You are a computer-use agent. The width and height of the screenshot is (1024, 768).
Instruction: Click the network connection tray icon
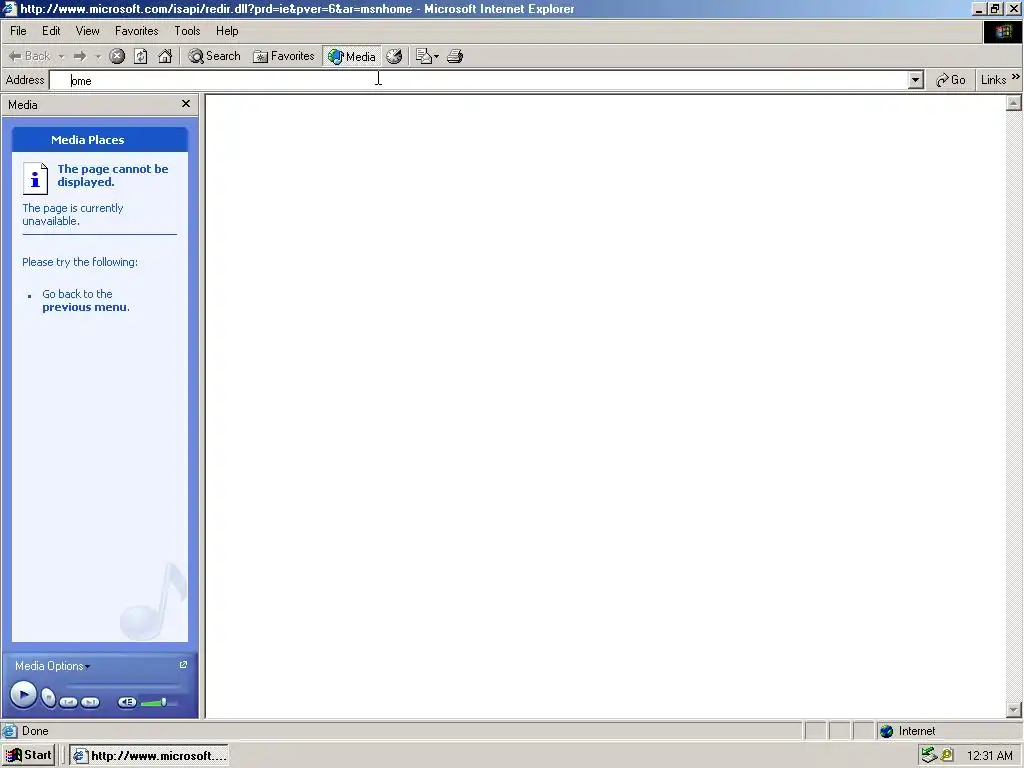click(928, 756)
